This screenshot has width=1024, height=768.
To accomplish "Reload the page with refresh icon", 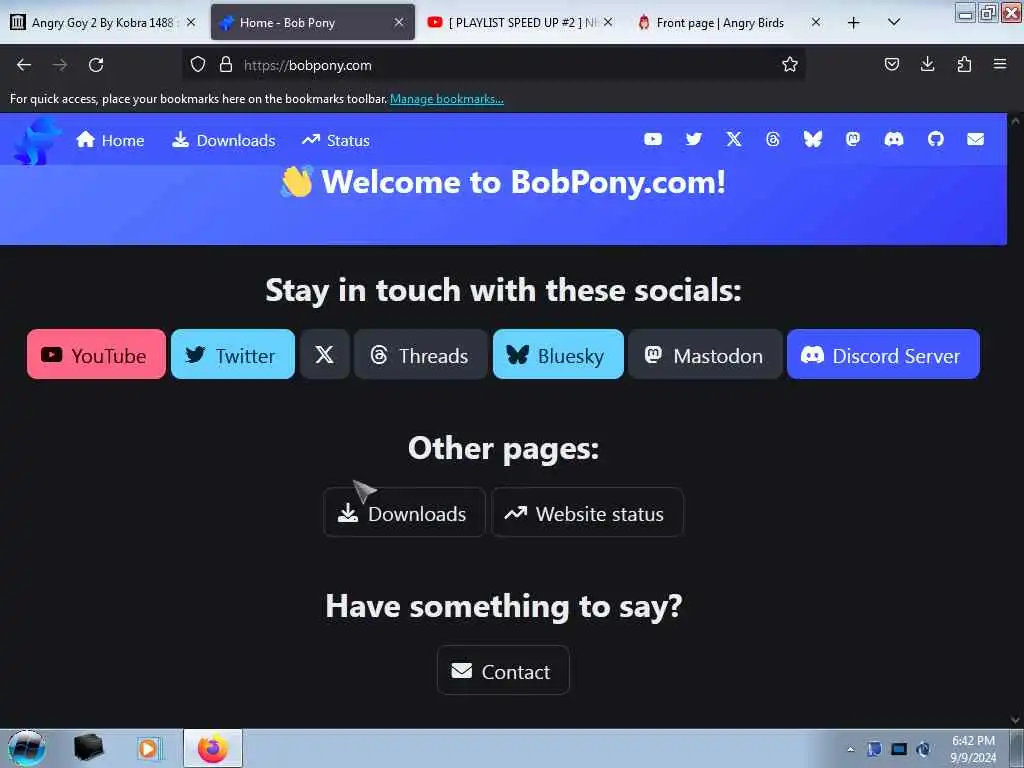I will (96, 65).
